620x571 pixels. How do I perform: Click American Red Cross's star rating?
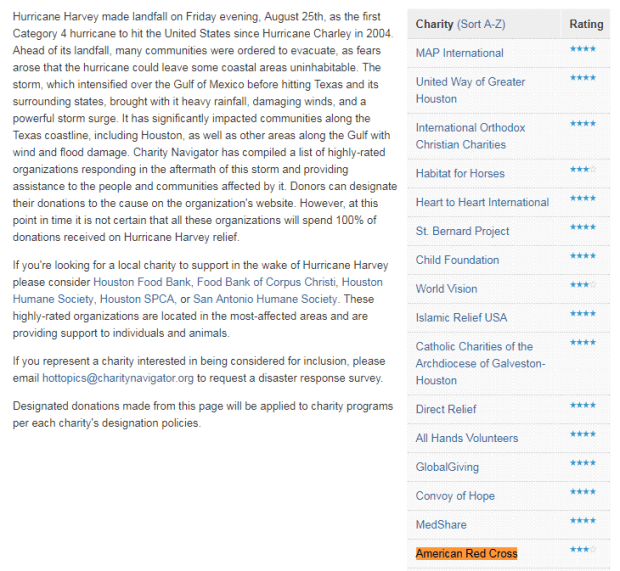point(582,550)
